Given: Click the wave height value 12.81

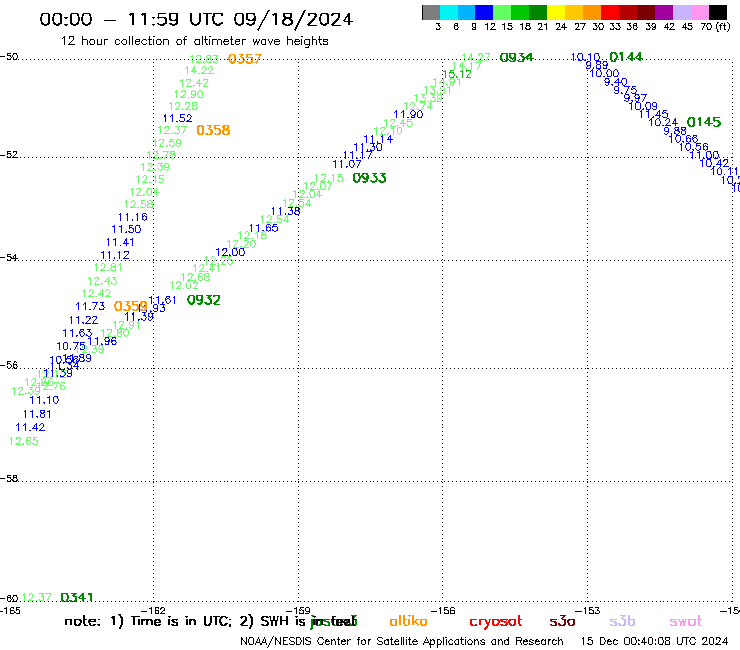Looking at the screenshot, I should pyautogui.click(x=108, y=268).
